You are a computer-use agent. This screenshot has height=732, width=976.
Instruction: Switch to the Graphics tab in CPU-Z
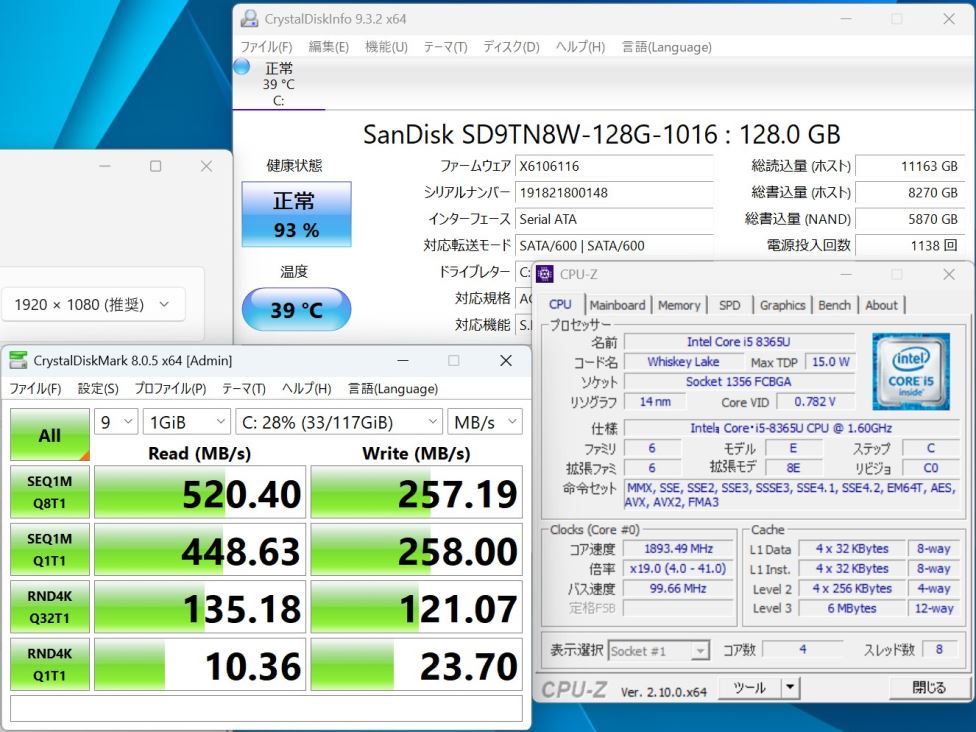[782, 305]
